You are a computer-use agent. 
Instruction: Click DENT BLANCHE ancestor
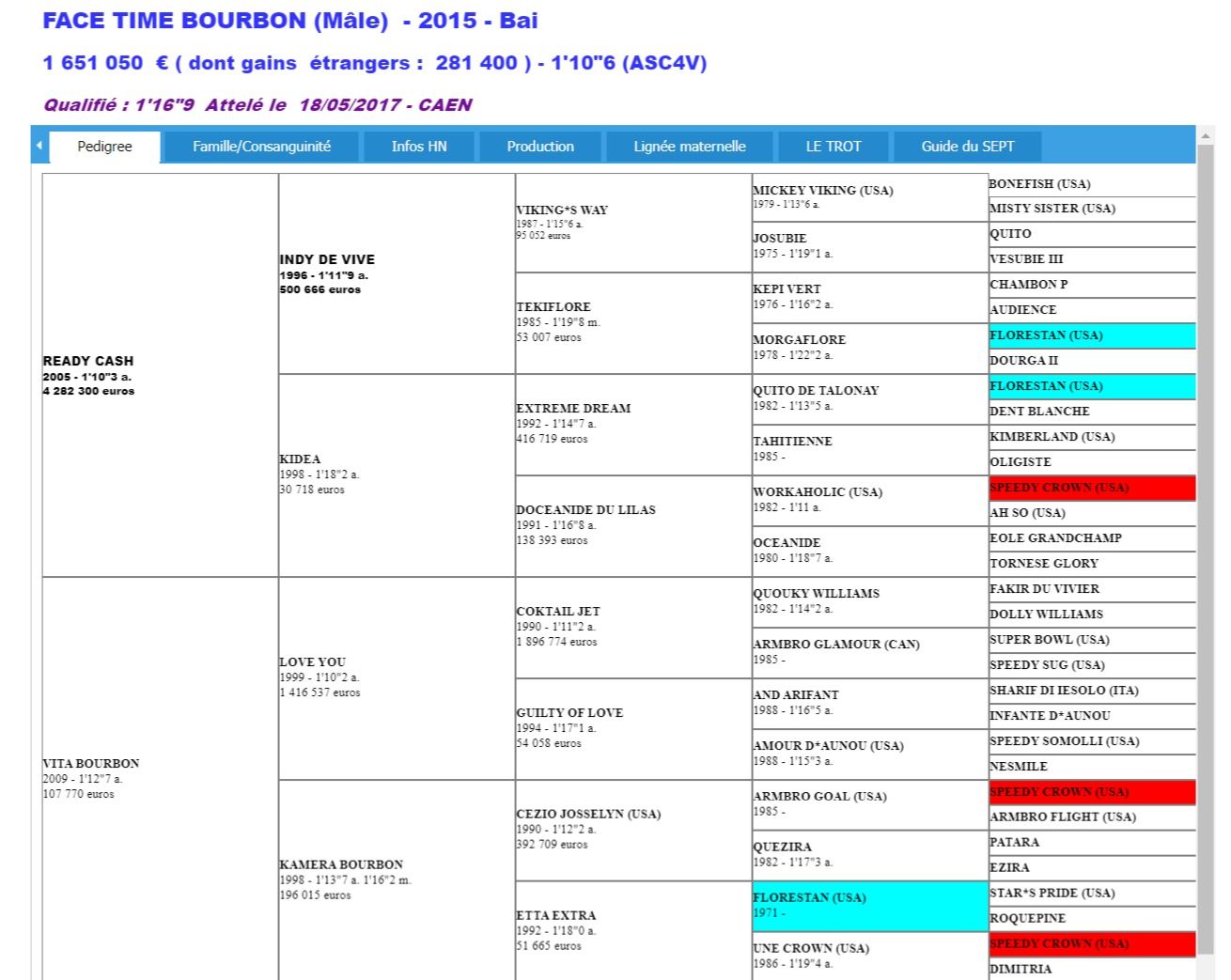pyautogui.click(x=1040, y=411)
